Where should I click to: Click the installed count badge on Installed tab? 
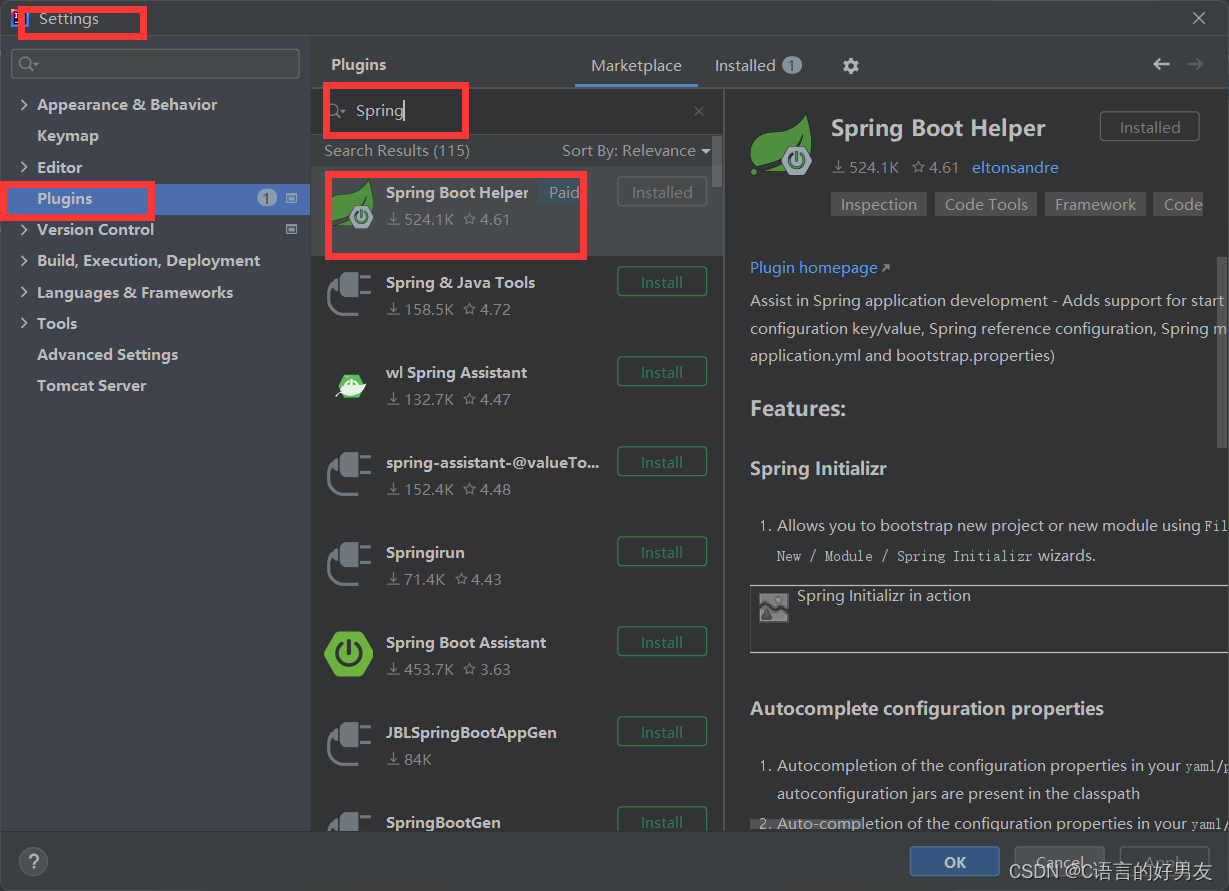click(x=792, y=66)
